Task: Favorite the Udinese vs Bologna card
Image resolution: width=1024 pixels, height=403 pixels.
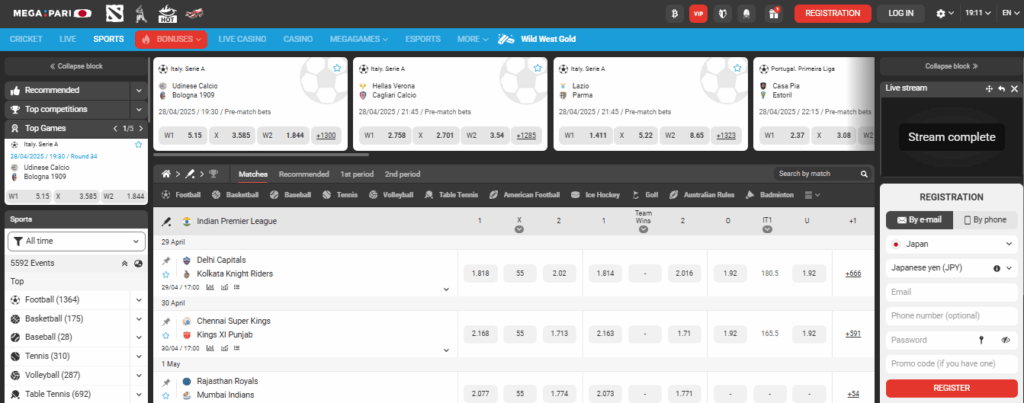Action: (337, 68)
